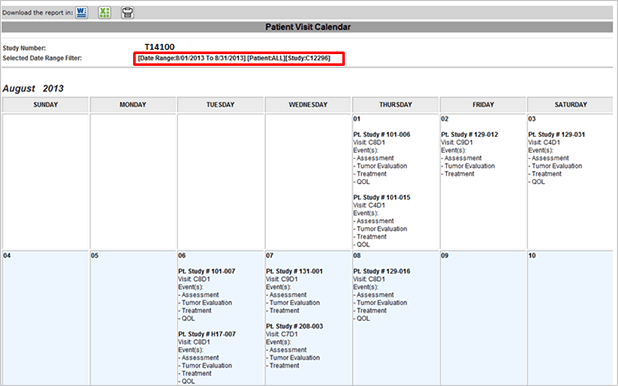Open patient study 129-012 visit entry
This screenshot has height=386, width=618.
pos(469,134)
